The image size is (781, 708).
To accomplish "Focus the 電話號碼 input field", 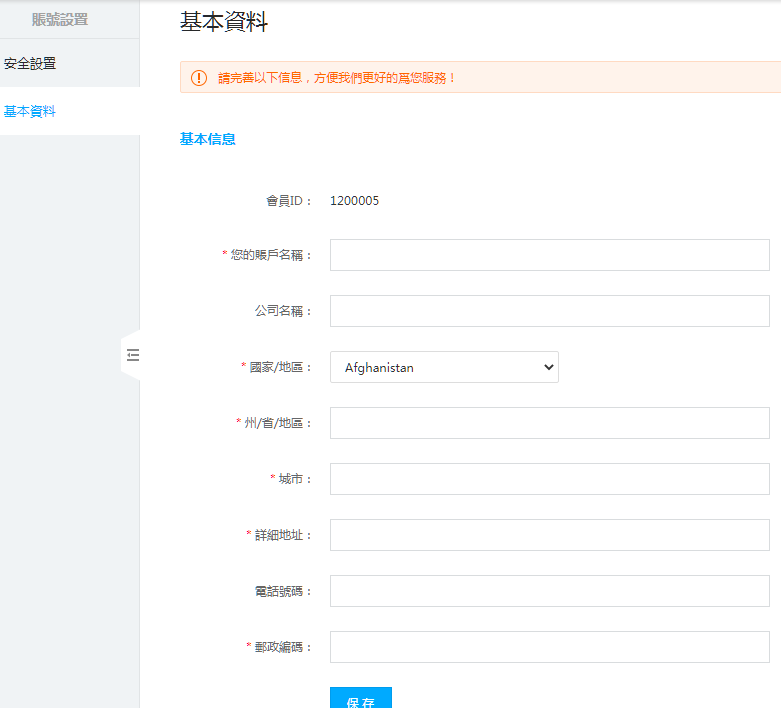I will click(x=550, y=591).
